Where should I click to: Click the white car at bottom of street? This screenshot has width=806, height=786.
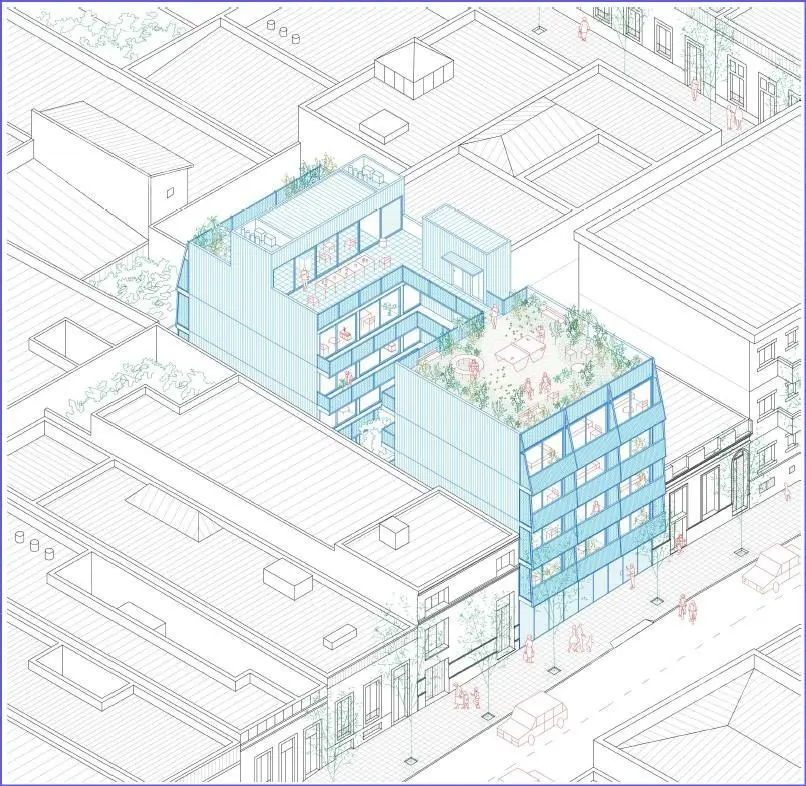pyautogui.click(x=531, y=717)
